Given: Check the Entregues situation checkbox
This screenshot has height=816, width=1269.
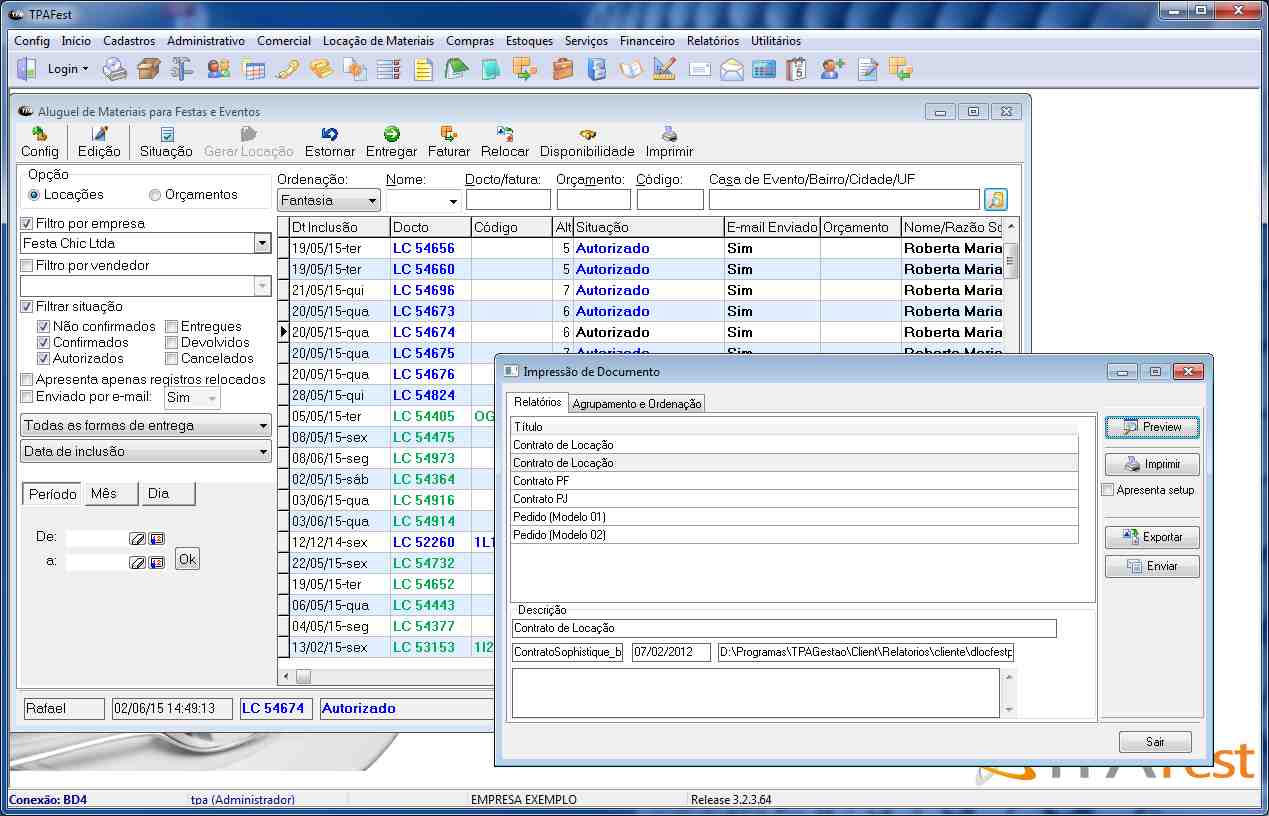Looking at the screenshot, I should click(x=172, y=327).
